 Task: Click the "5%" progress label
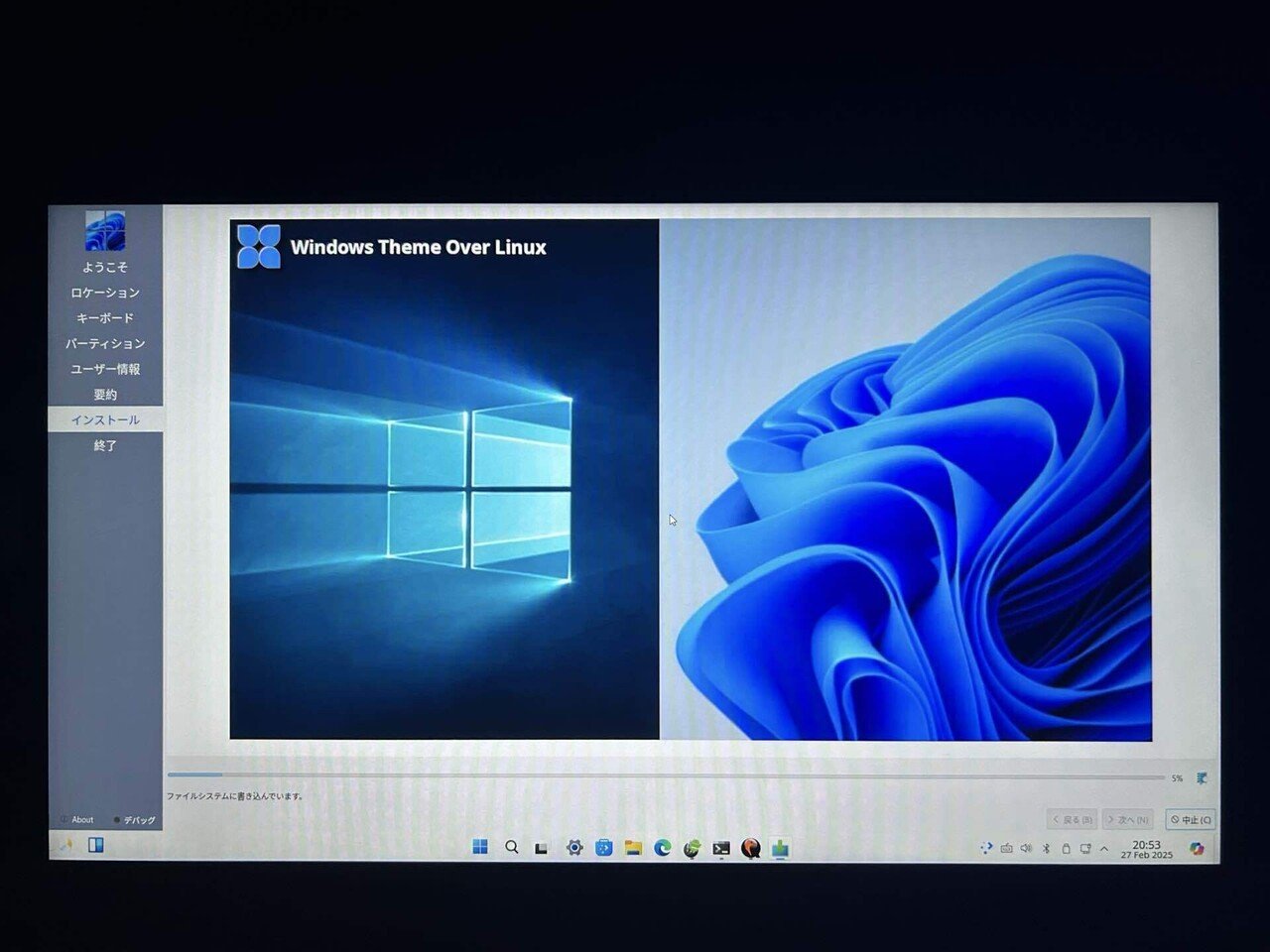1177,778
